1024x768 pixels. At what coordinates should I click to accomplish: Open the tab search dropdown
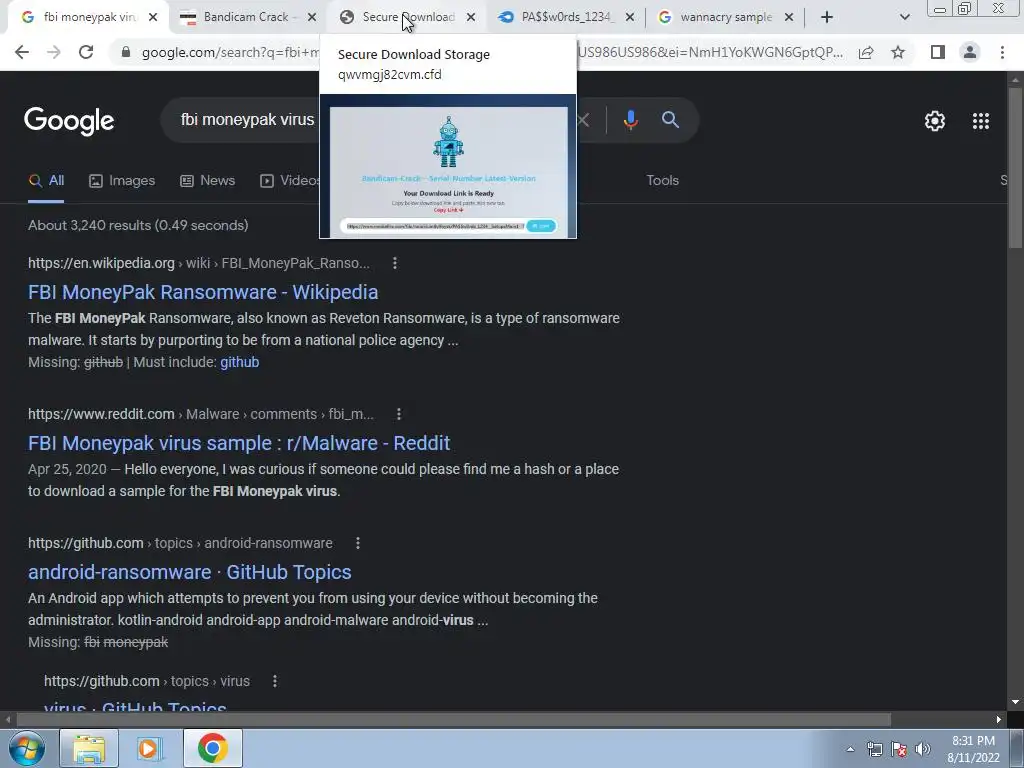(x=904, y=17)
